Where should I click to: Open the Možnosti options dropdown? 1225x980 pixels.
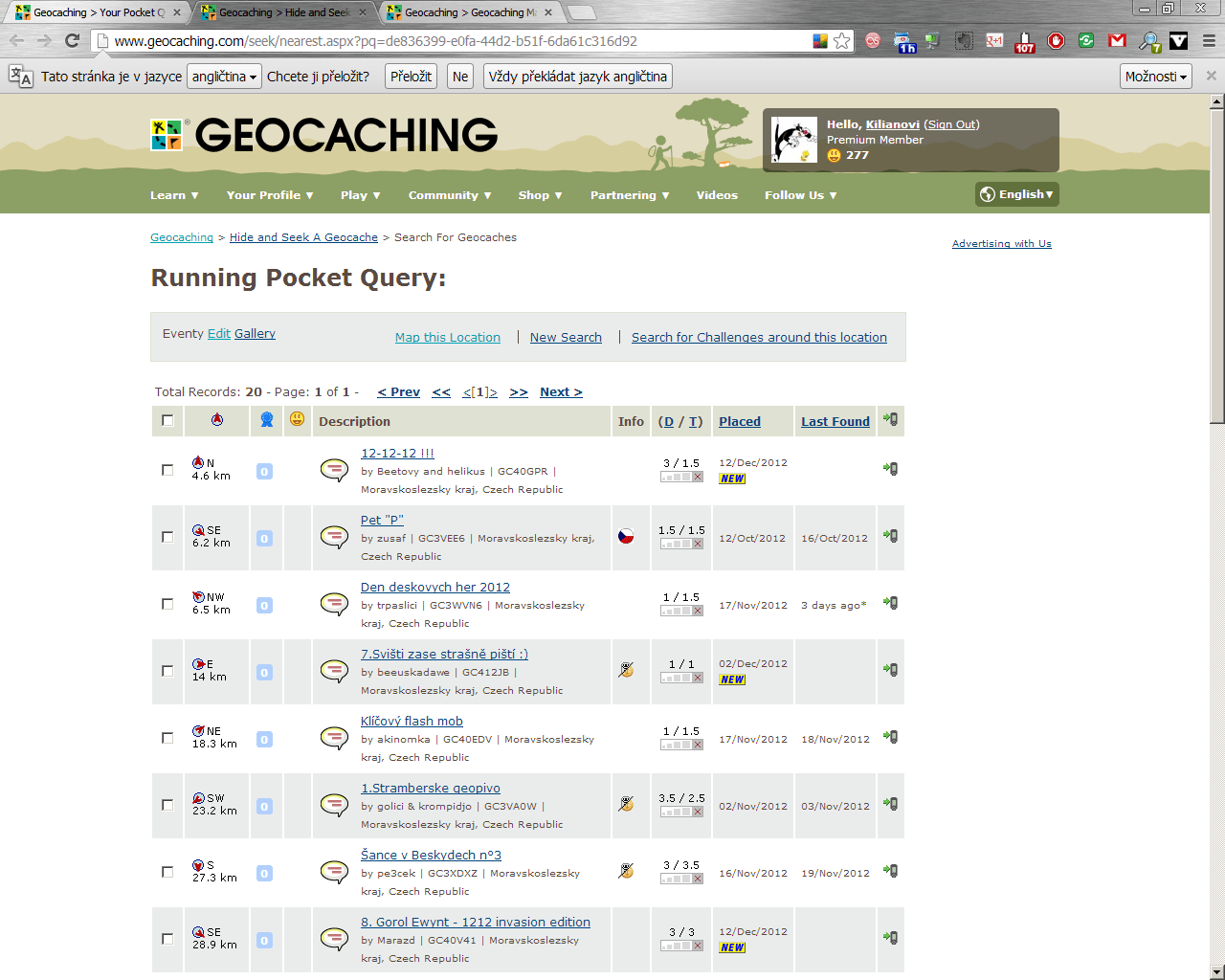[x=1156, y=77]
